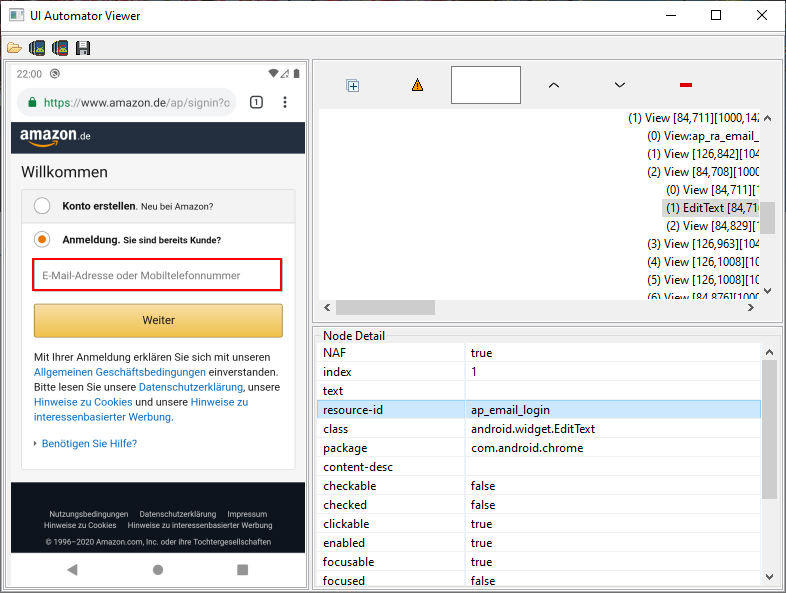Select the Konto erstellen radio button

coord(42,206)
